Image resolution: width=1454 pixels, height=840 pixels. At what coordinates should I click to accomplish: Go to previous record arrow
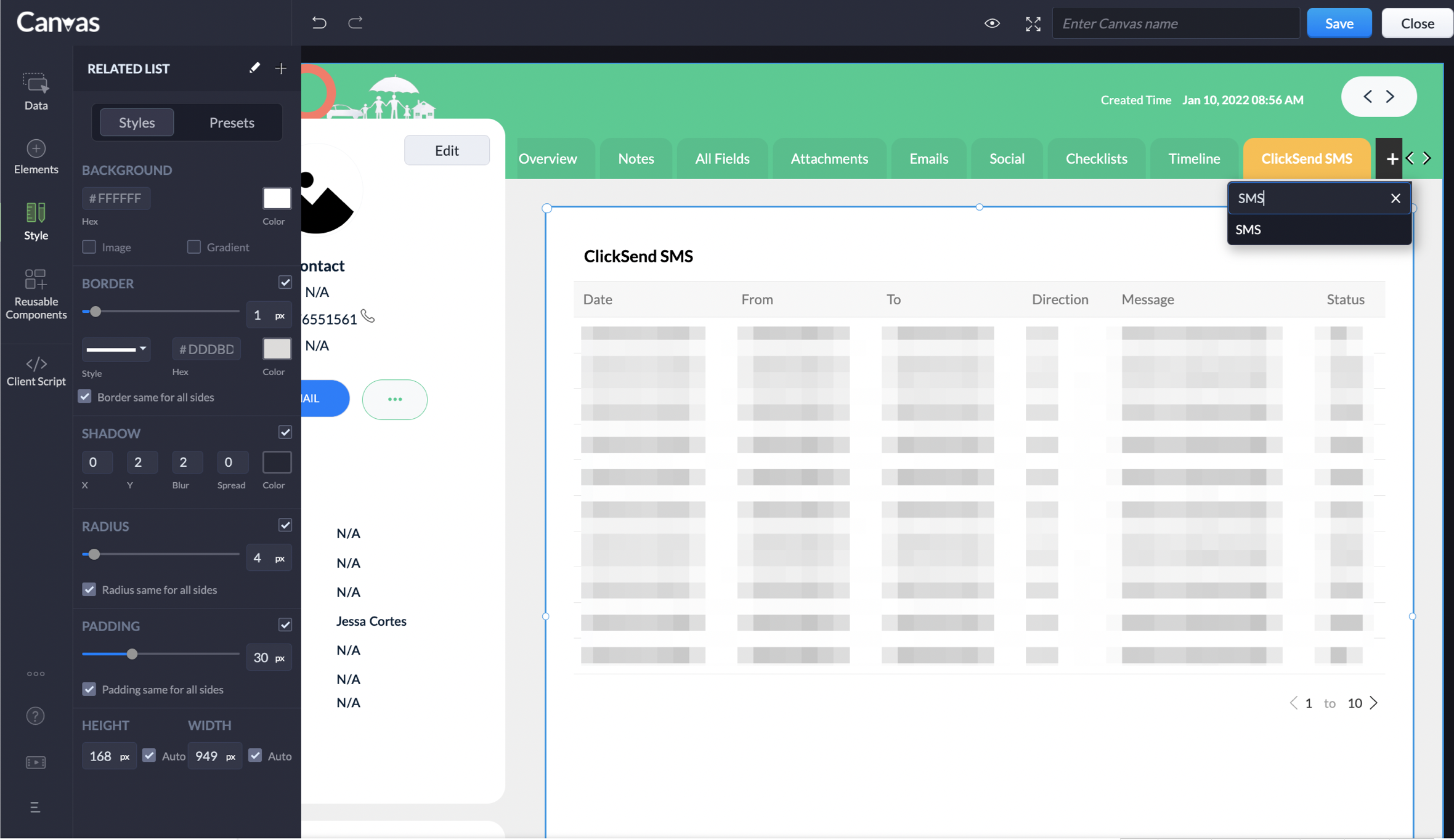[x=1368, y=97]
